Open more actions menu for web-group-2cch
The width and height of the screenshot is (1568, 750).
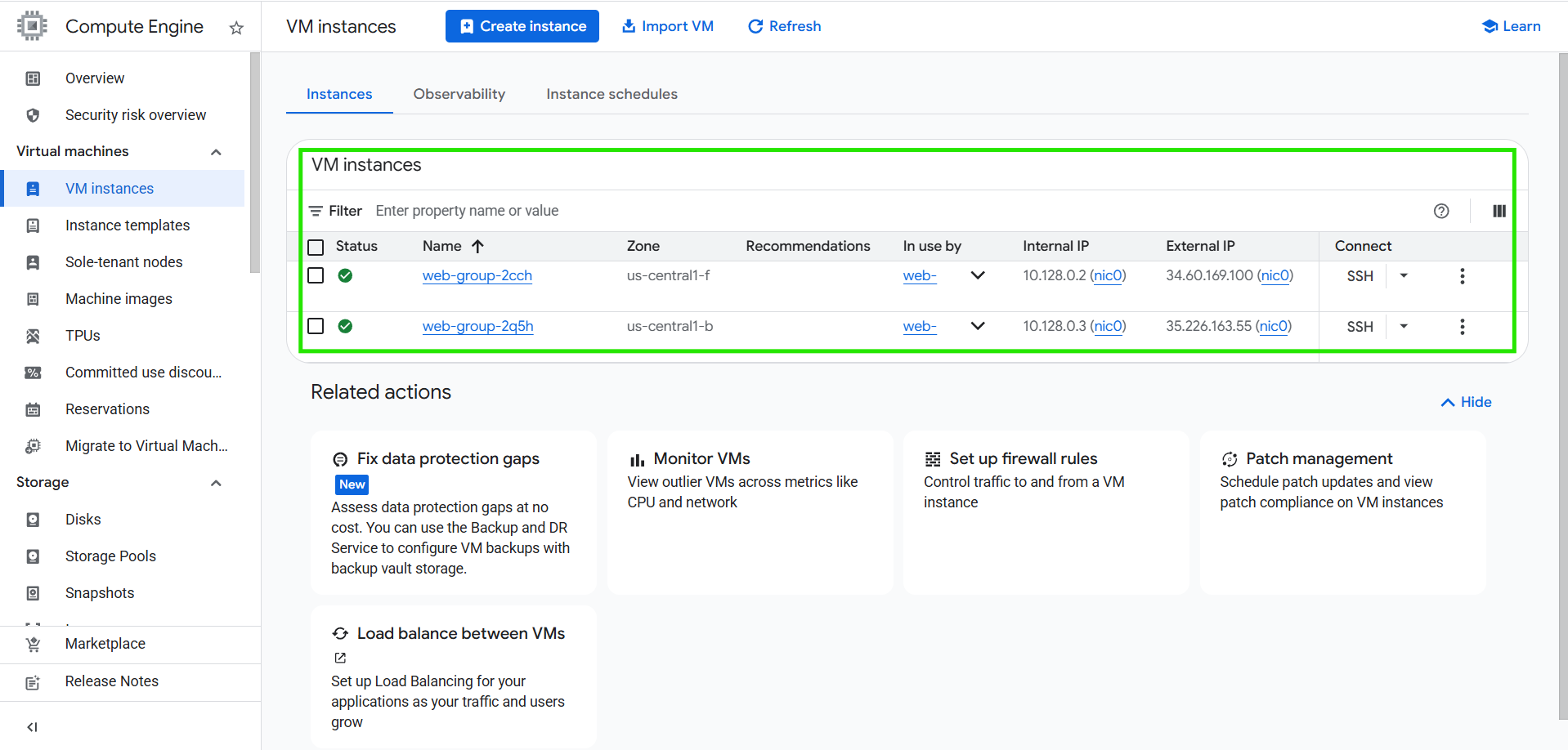(1463, 276)
